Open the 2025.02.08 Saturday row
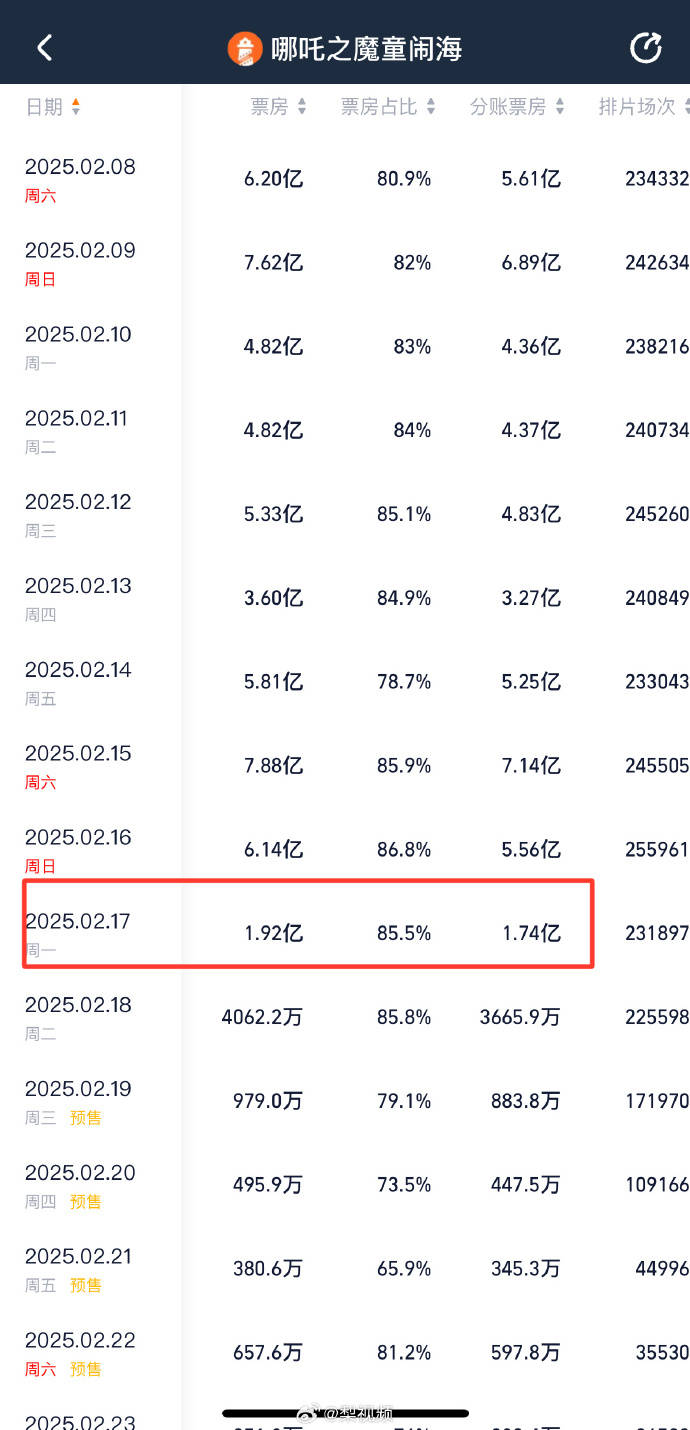Screen dimensions: 690x1430 click(x=80, y=167)
